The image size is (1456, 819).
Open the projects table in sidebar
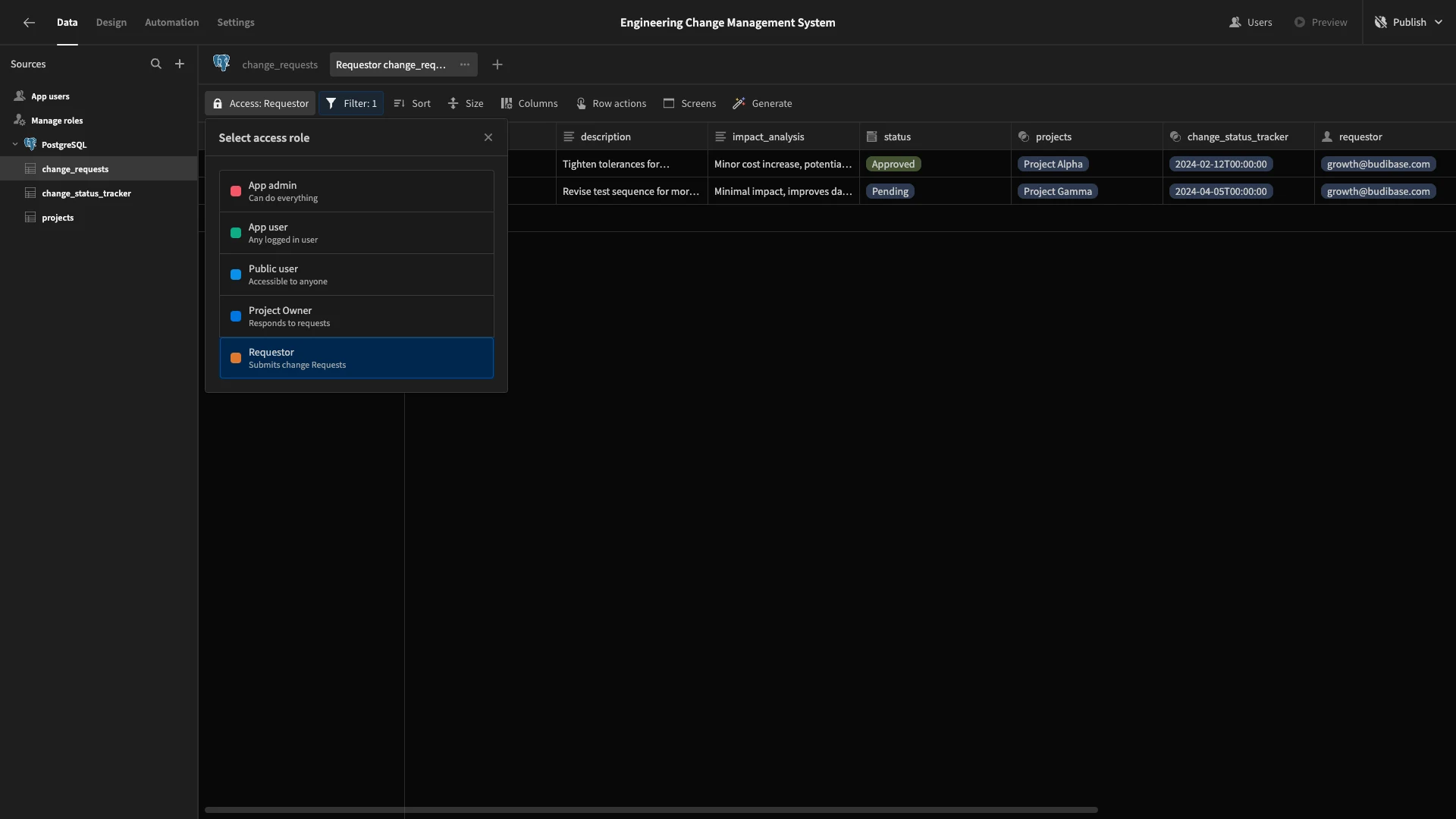(x=99, y=218)
